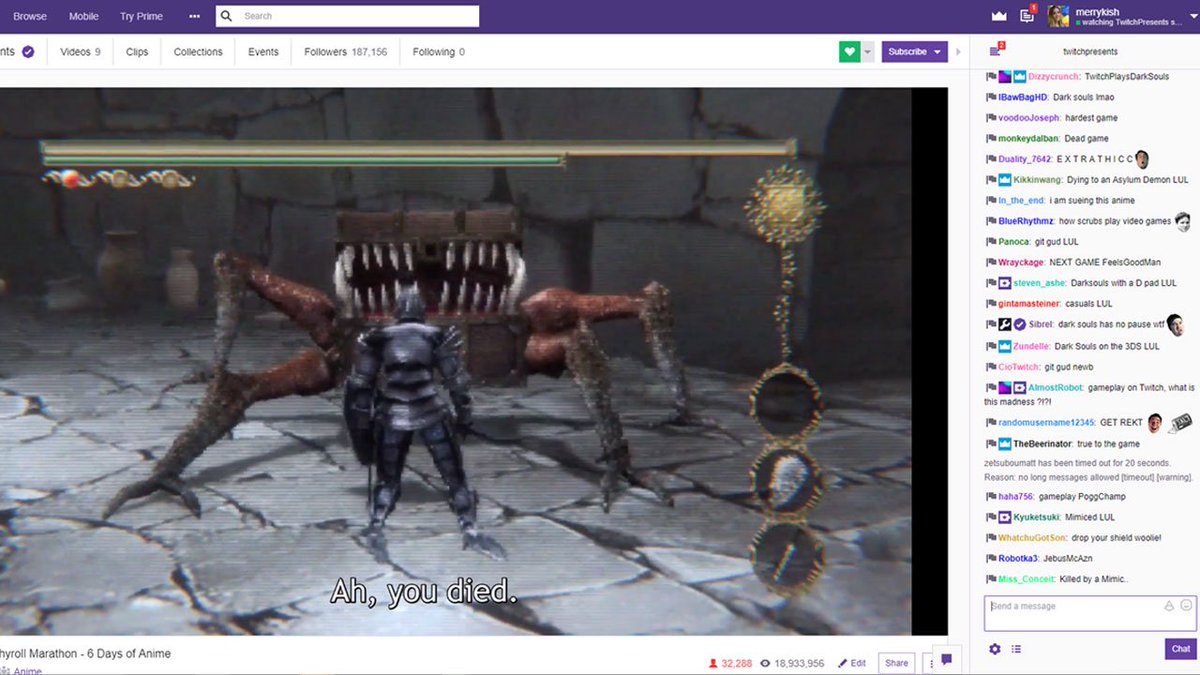Expand follow notification options dropdown
The width and height of the screenshot is (1200, 675).
(867, 52)
